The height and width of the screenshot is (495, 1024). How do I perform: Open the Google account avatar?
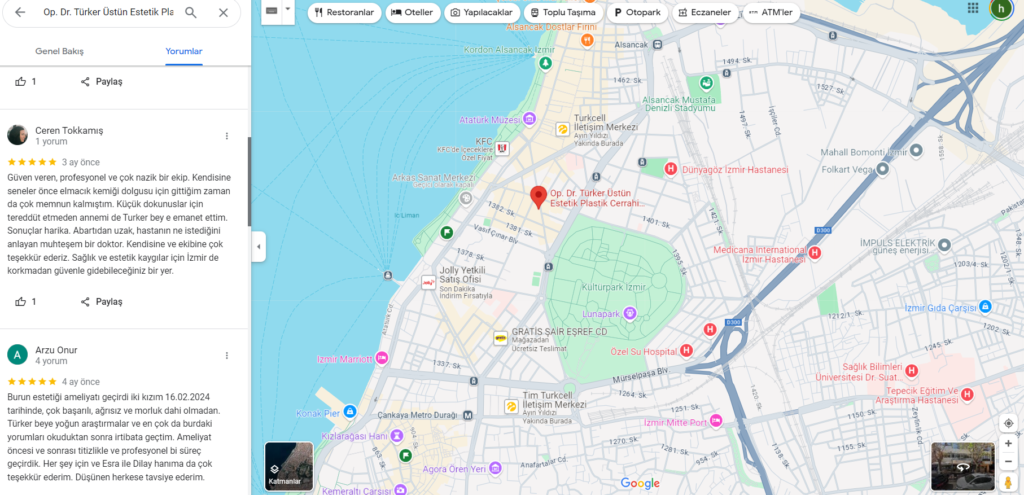[1002, 8]
